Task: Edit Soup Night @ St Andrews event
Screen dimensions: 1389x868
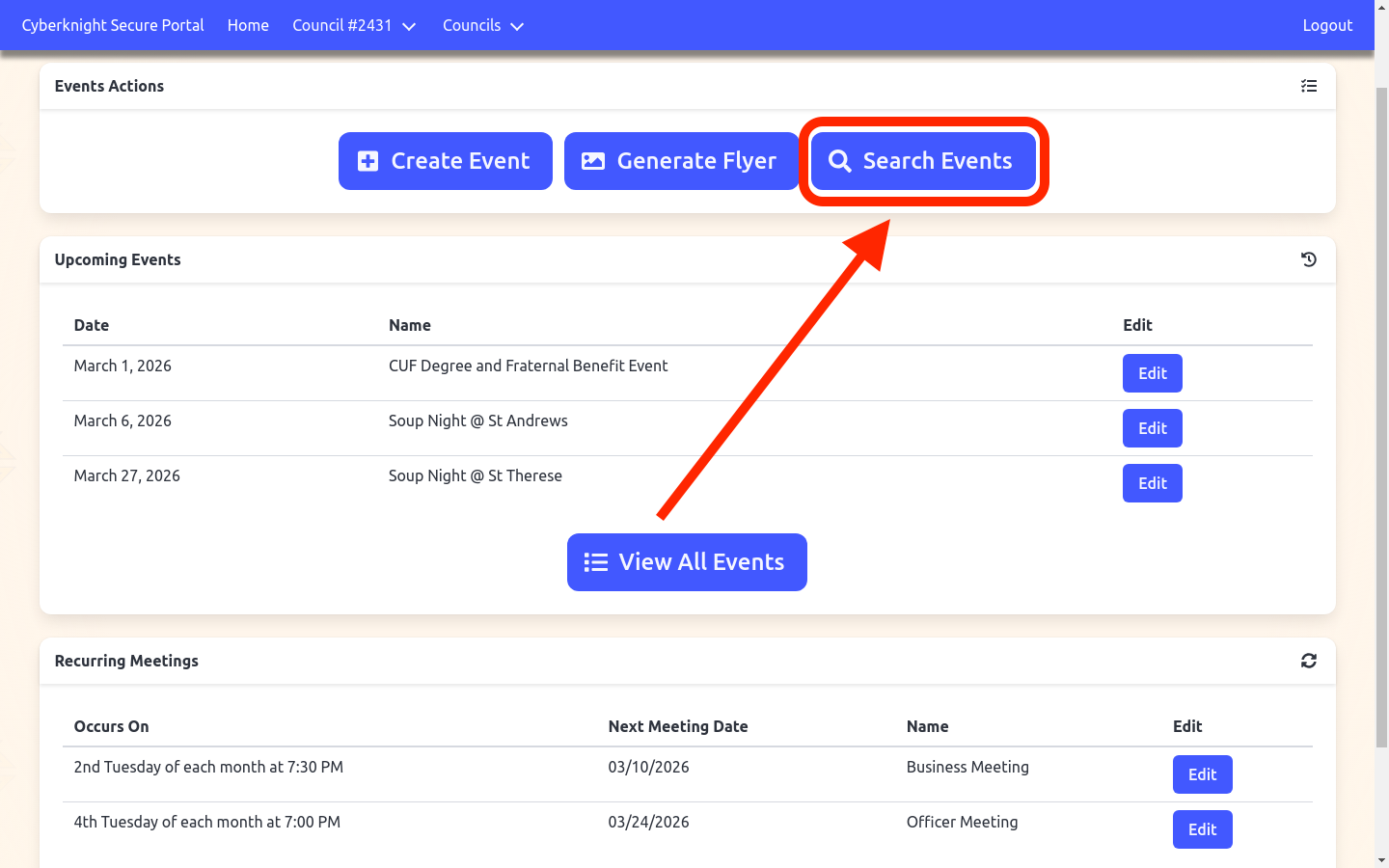Action: 1152,428
